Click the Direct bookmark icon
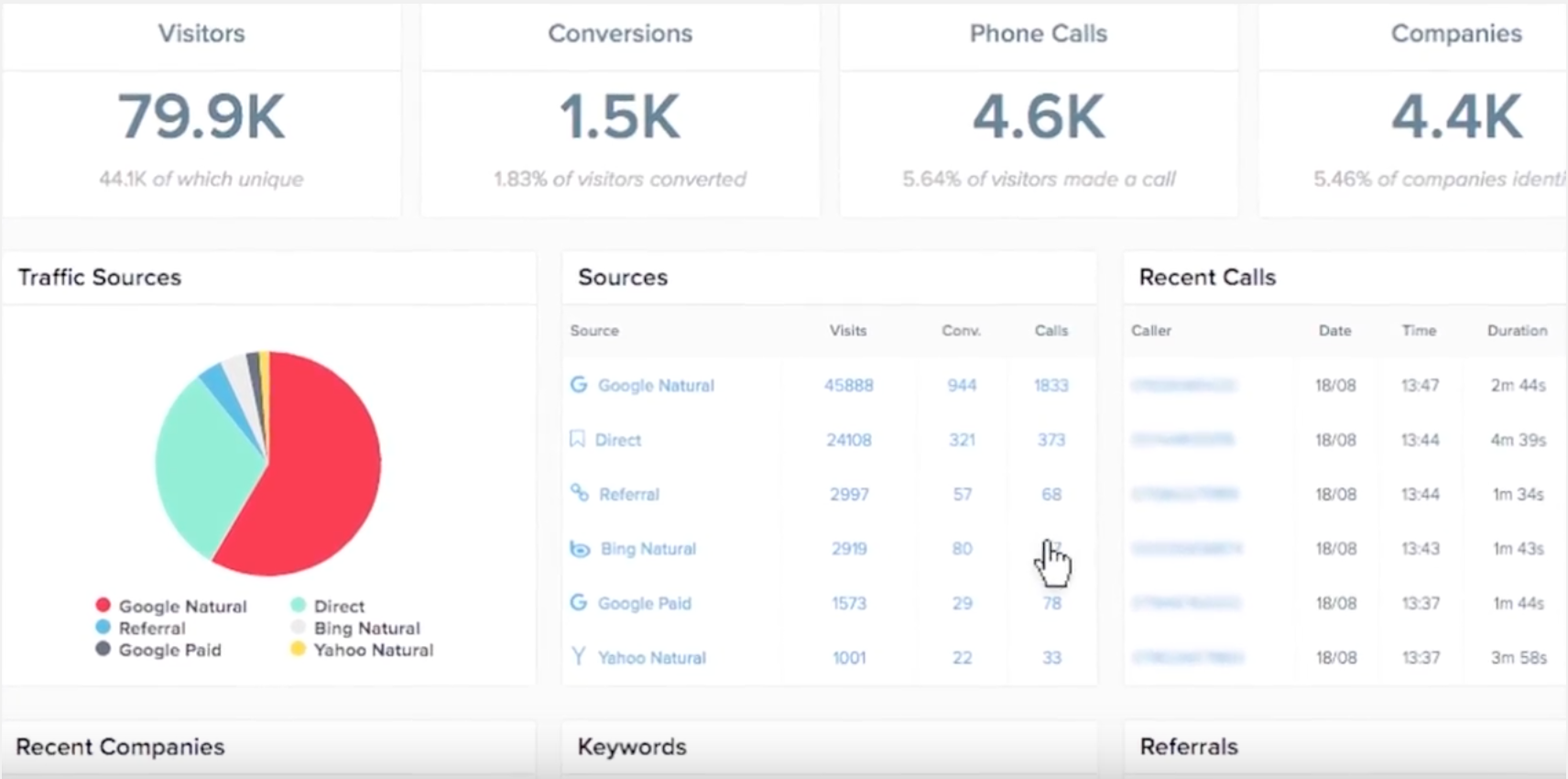 (577, 439)
